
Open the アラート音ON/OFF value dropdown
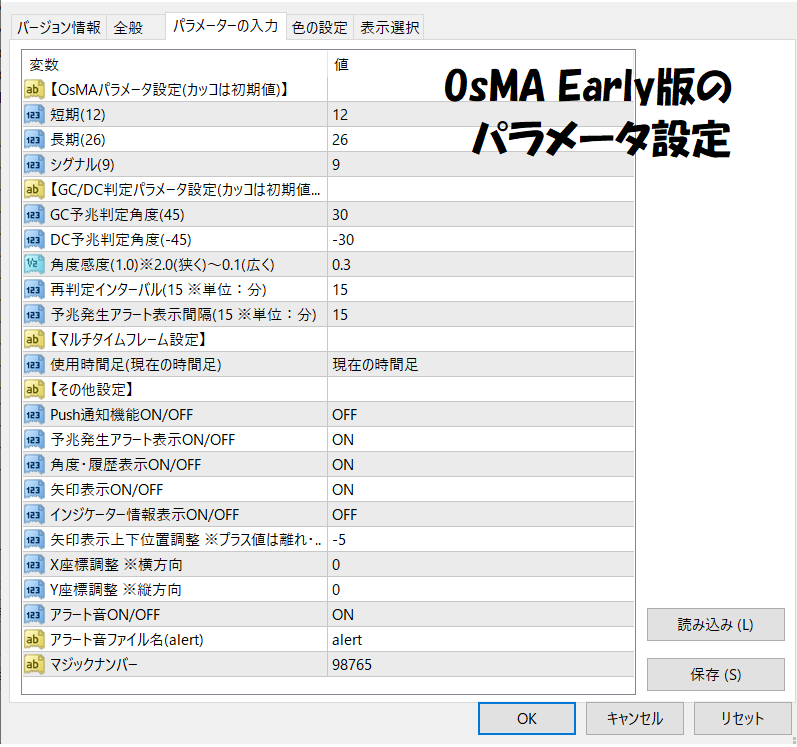coord(481,615)
